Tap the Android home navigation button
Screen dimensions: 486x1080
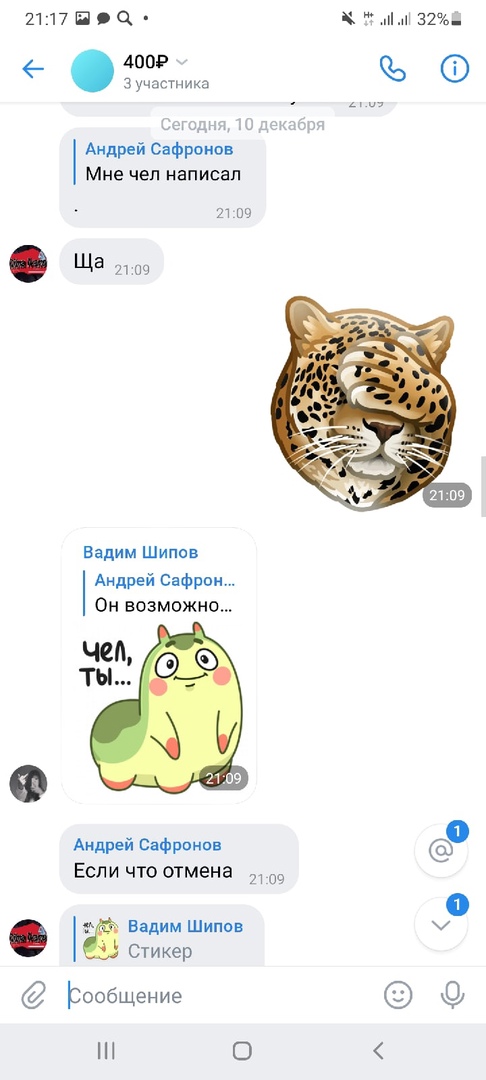pyautogui.click(x=242, y=1050)
